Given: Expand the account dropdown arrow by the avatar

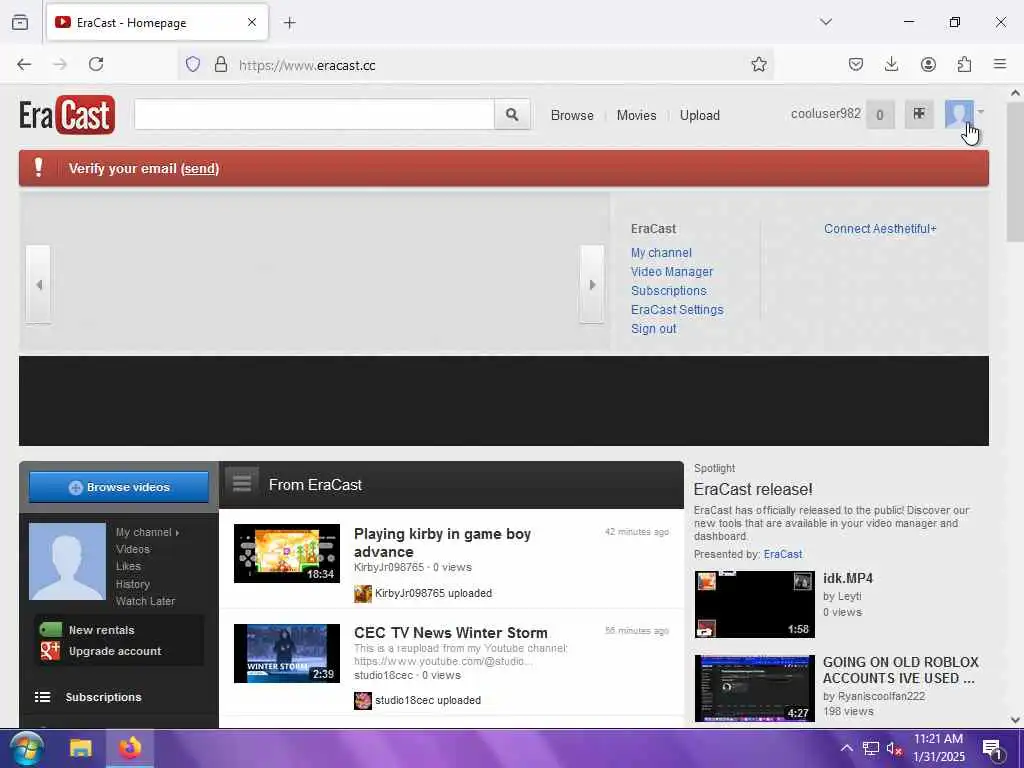Looking at the screenshot, I should point(981,112).
